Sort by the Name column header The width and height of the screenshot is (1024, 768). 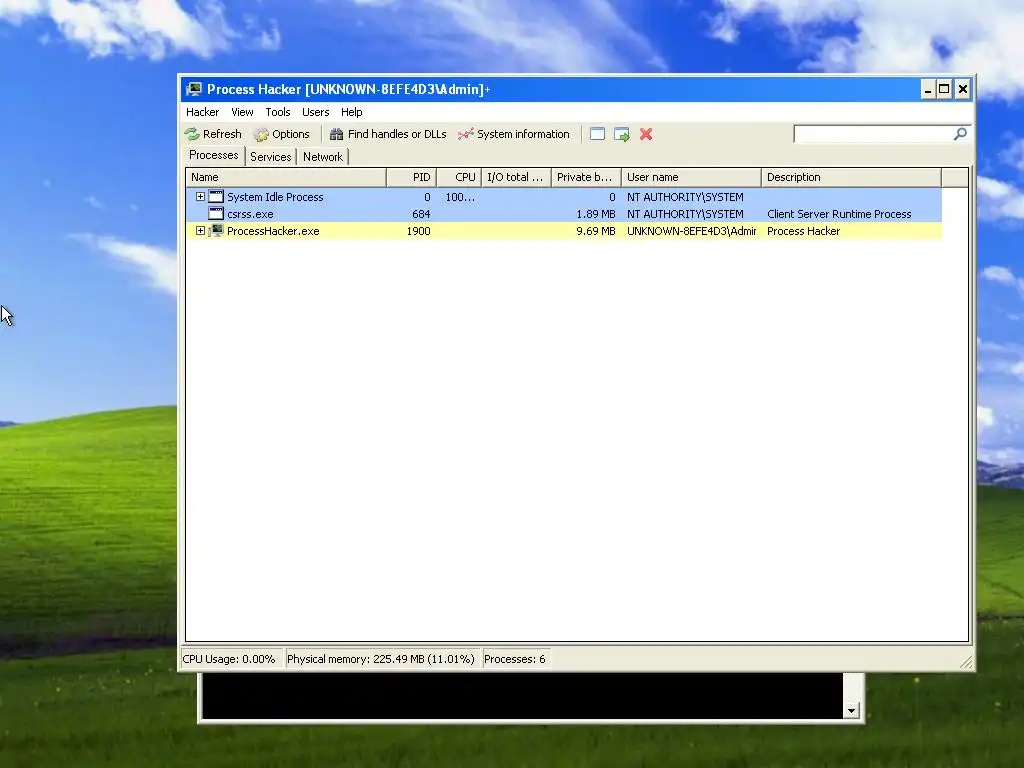(286, 177)
